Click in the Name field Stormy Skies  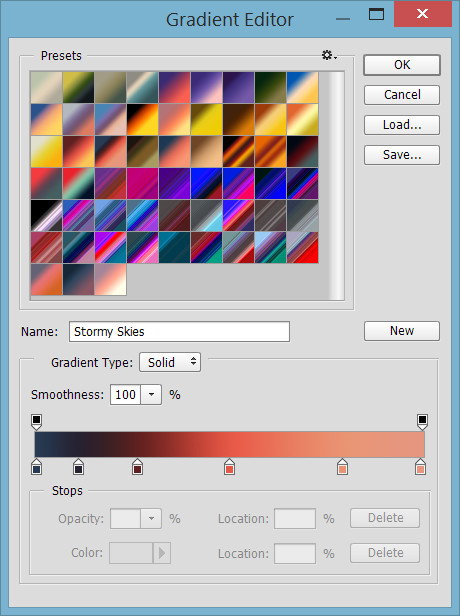click(179, 332)
